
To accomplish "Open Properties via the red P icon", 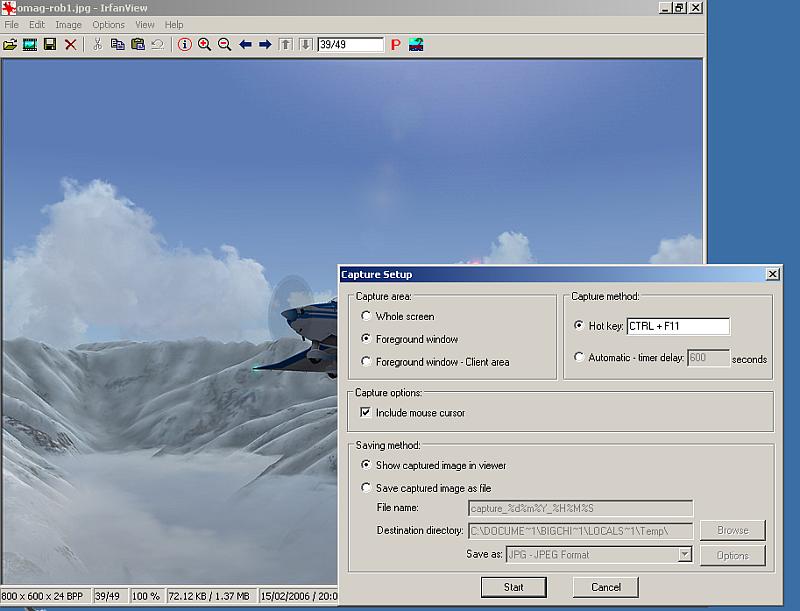I will pos(395,45).
